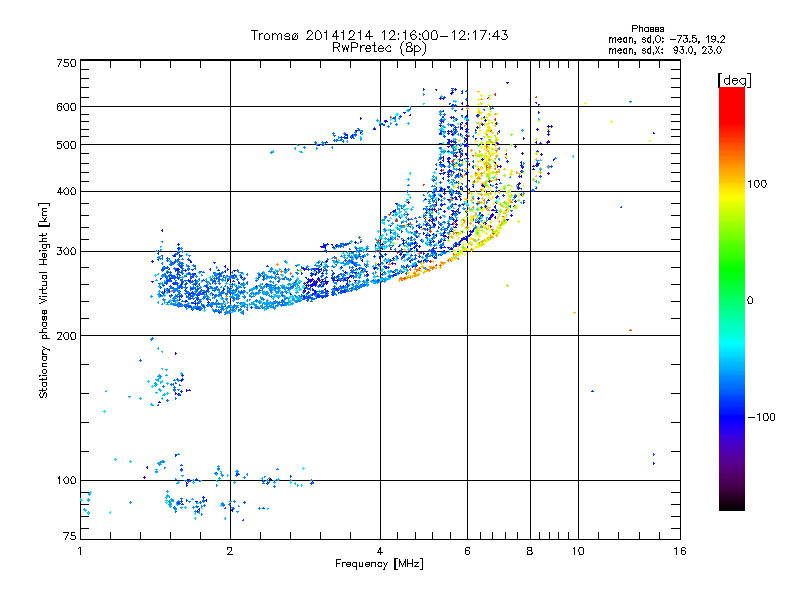The height and width of the screenshot is (600, 800).
Task: Click the x-axis tick label '10'
Action: click(x=578, y=551)
